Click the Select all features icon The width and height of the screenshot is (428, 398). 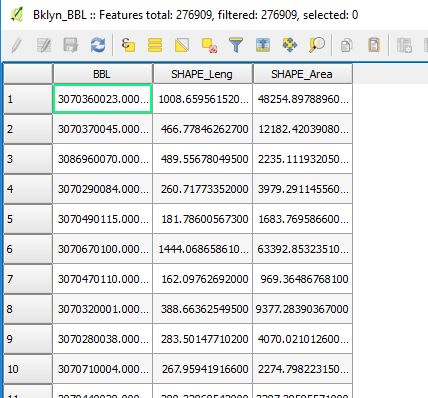155,45
